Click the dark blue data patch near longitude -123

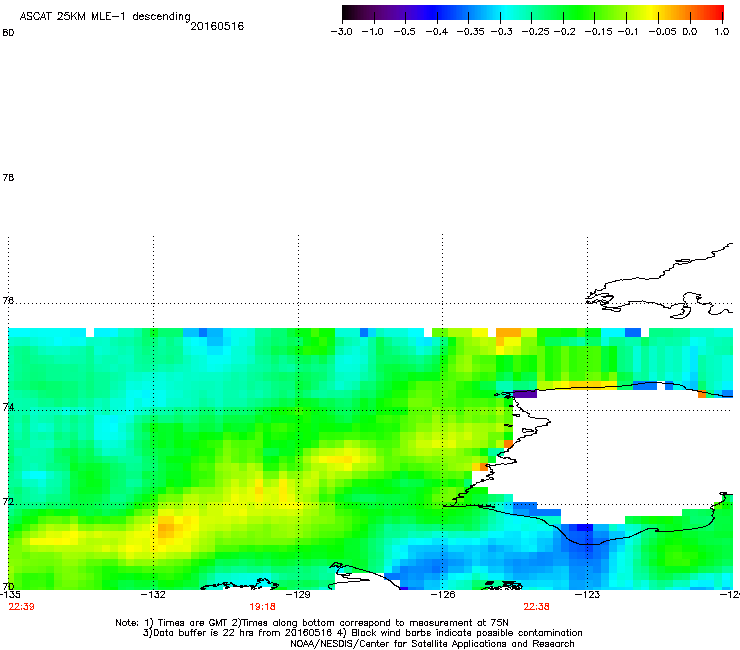585,527
